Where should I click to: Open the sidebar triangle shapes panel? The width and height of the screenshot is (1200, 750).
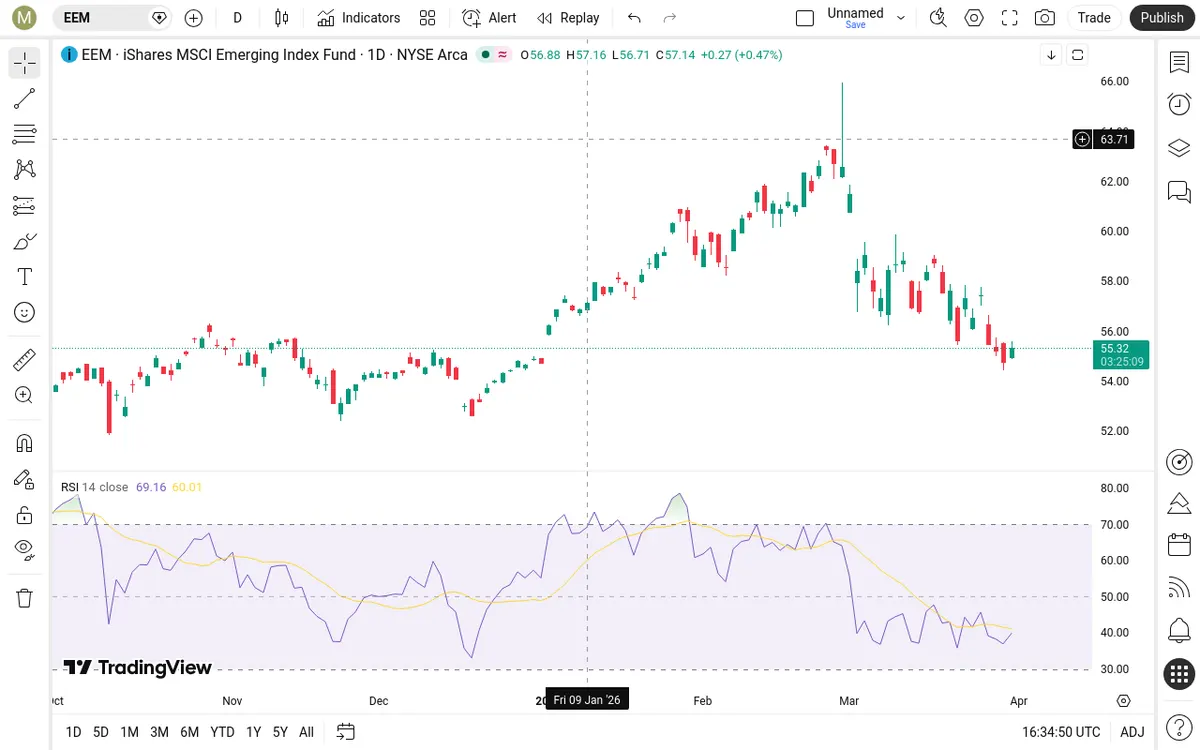coord(1179,503)
